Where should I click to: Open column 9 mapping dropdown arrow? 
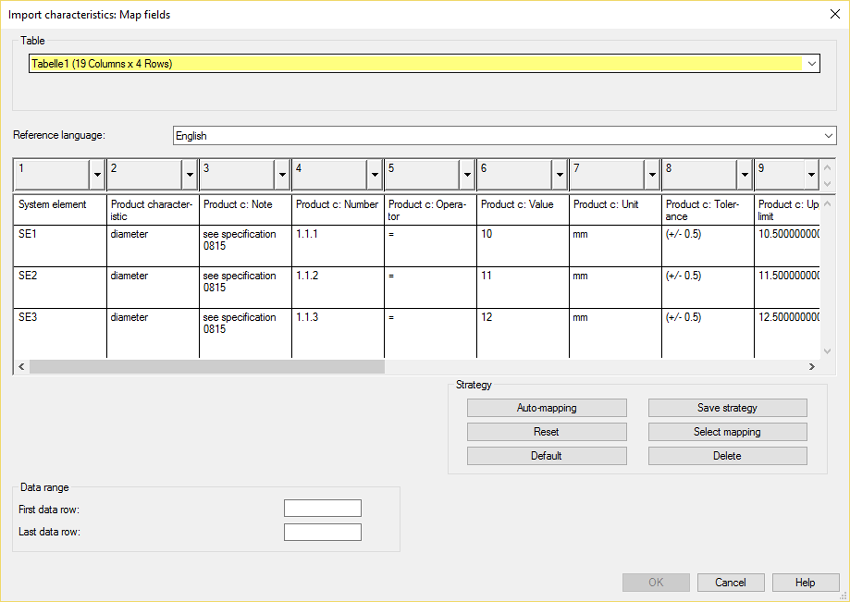pos(811,174)
